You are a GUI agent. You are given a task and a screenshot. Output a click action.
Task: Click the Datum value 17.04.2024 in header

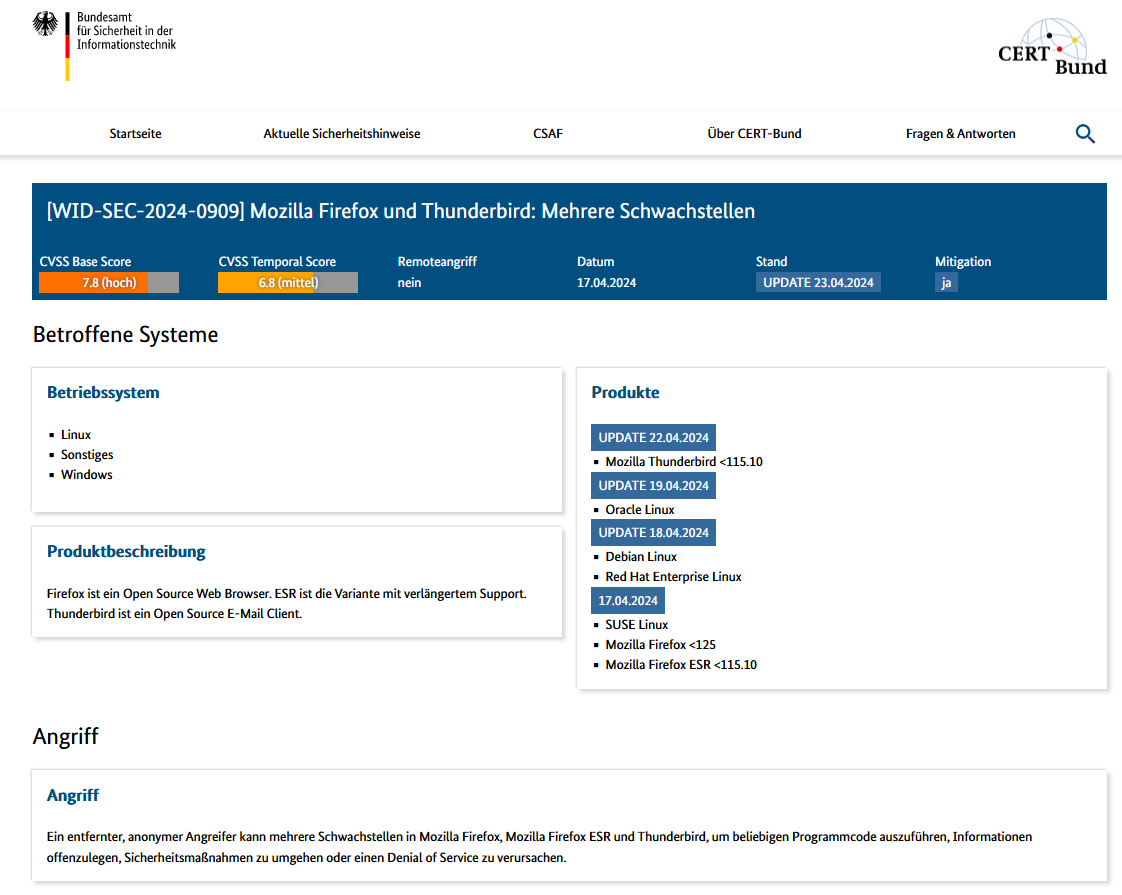pos(607,283)
